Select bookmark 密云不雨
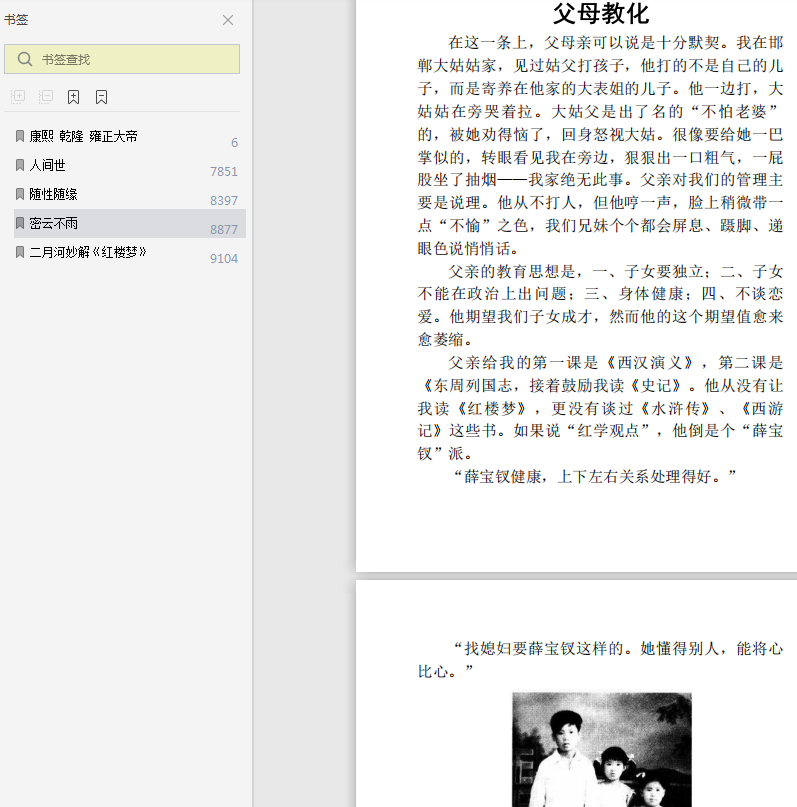 pyautogui.click(x=130, y=223)
